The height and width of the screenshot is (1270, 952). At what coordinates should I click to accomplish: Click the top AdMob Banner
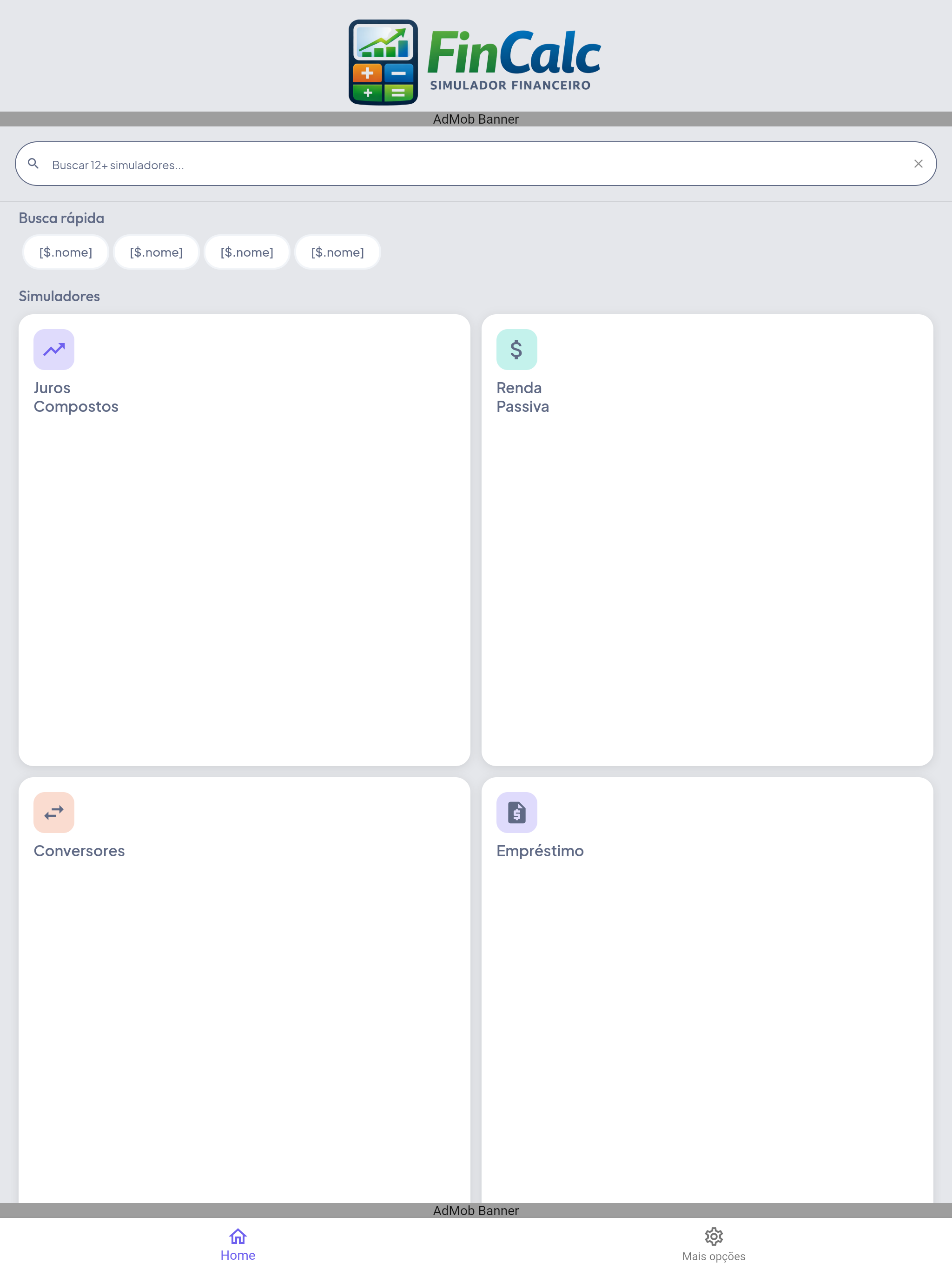476,119
